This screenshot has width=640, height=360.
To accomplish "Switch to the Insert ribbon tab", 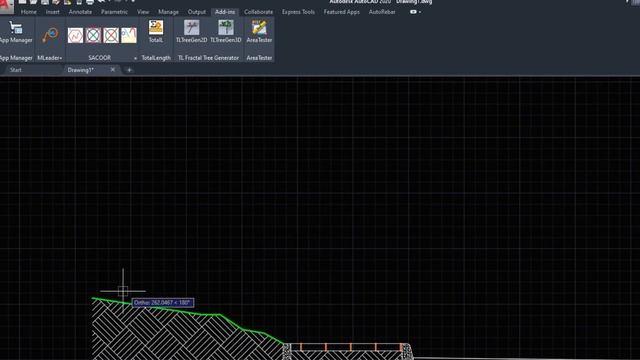I will point(53,12).
